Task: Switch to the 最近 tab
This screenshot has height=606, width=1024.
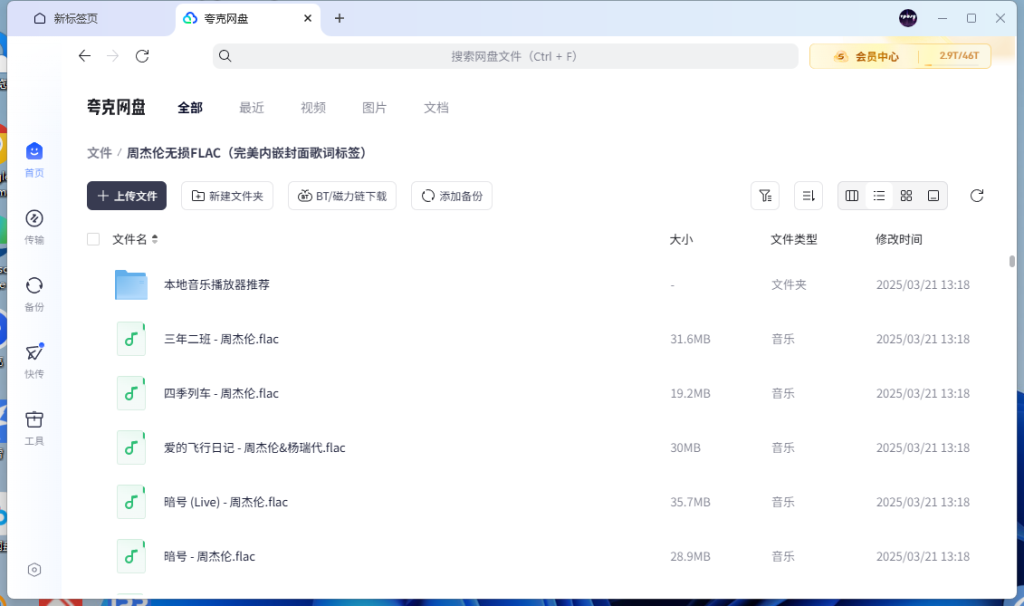Action: 251,108
